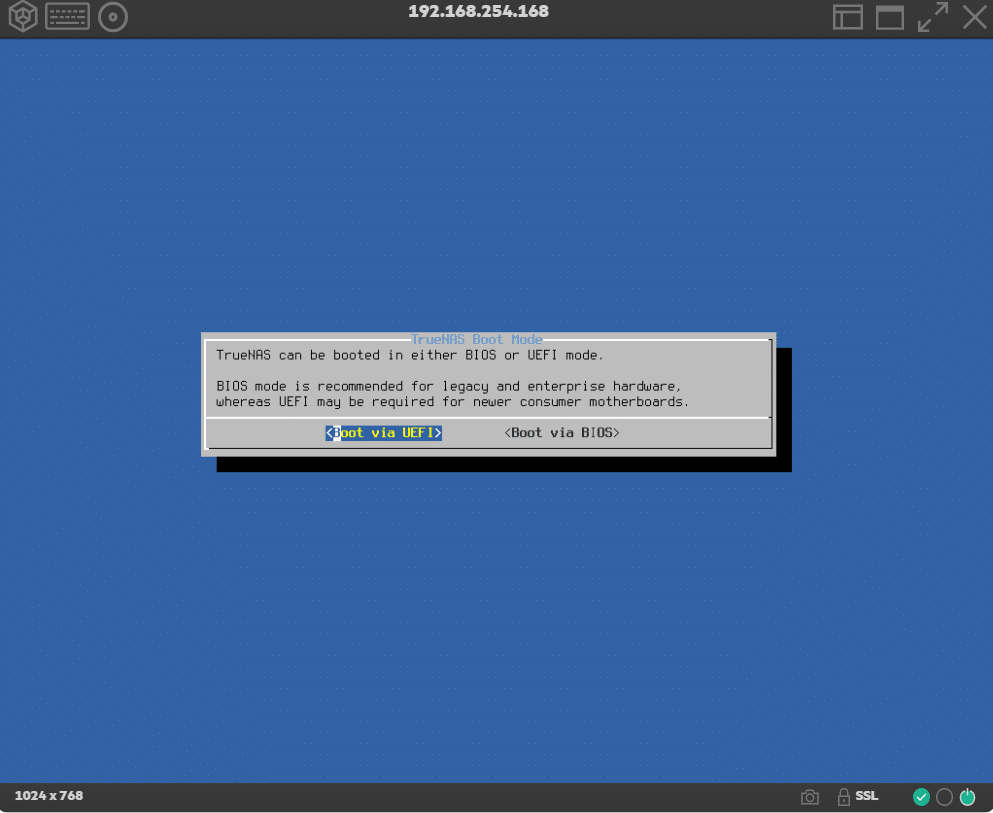
Task: Click the 1024 x 768 resolution text
Action: pos(49,796)
